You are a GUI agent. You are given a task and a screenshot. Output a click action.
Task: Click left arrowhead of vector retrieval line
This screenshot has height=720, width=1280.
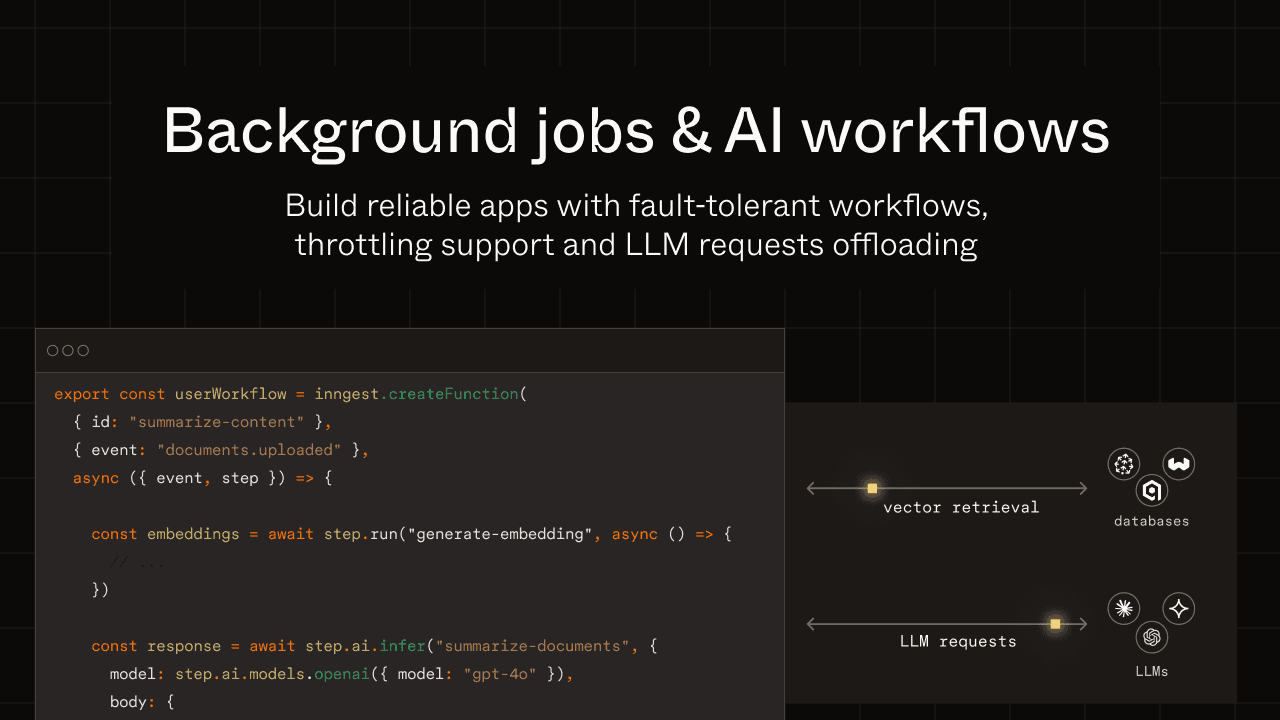[x=811, y=488]
